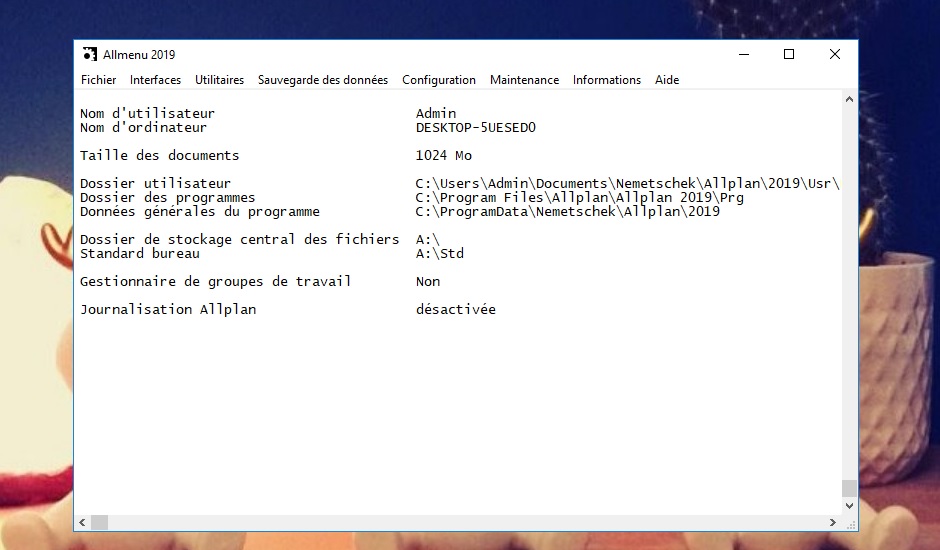The image size is (940, 550).
Task: Click the horizontal scrollbar left arrow
Action: click(x=82, y=522)
